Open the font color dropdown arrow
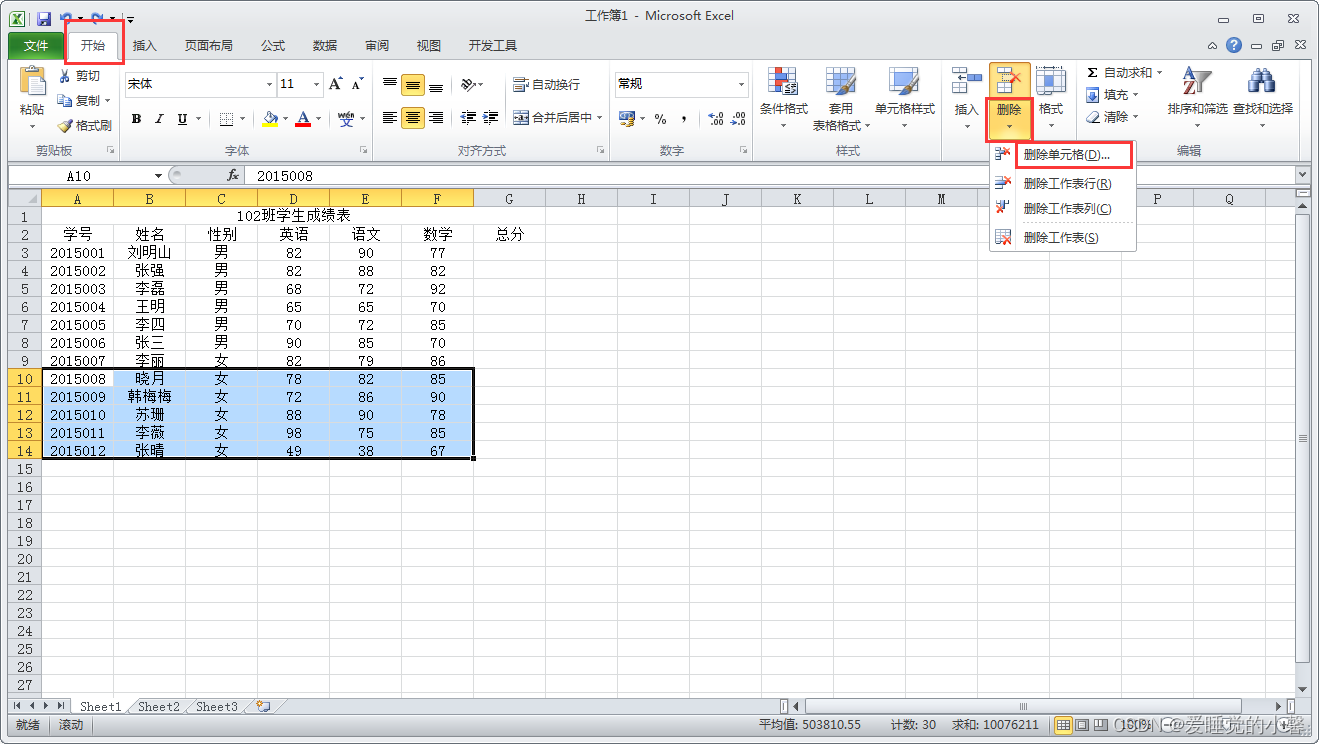This screenshot has width=1319, height=744. (319, 119)
